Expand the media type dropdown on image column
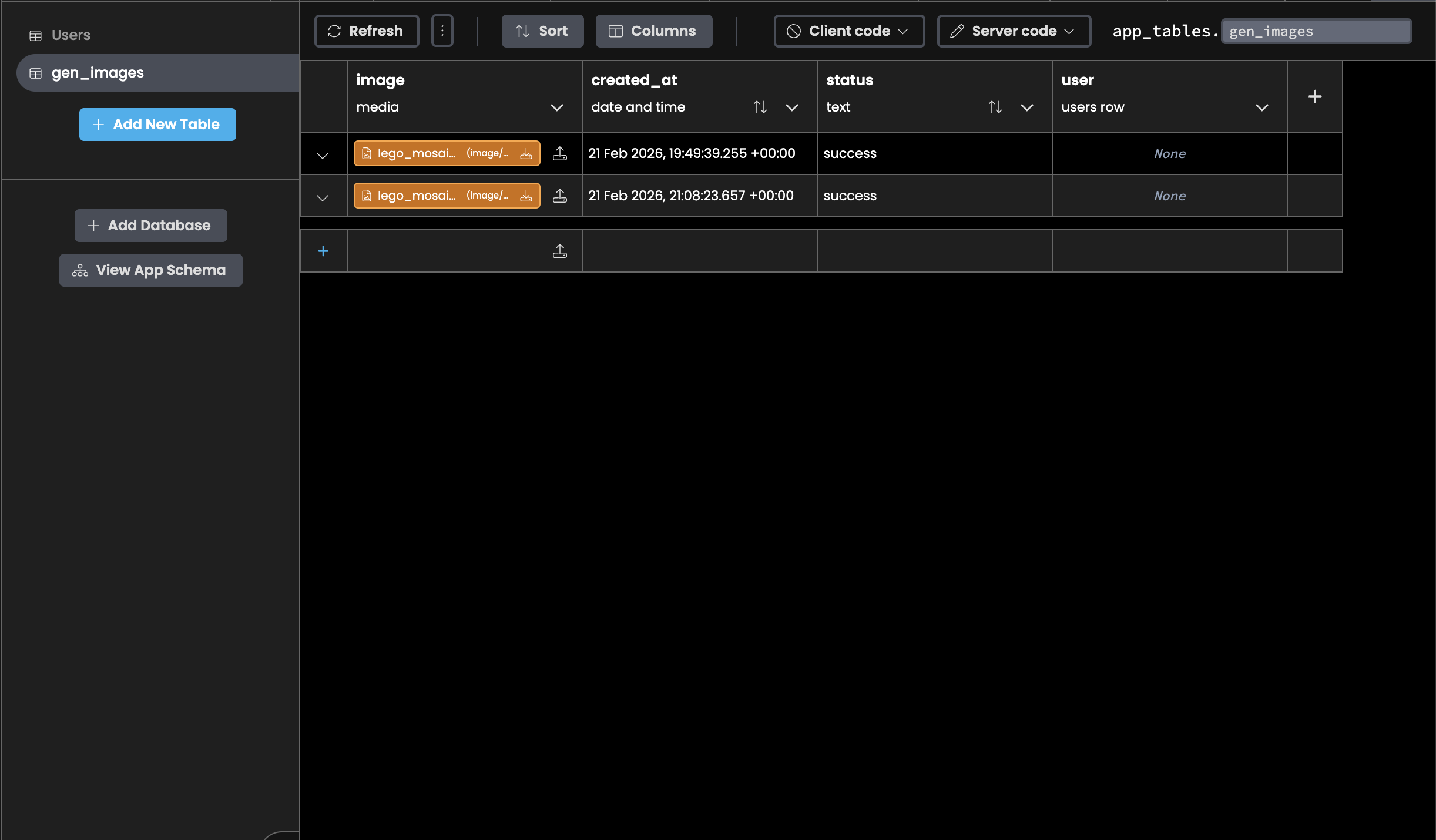Screen dimensions: 1436x840 (556, 107)
